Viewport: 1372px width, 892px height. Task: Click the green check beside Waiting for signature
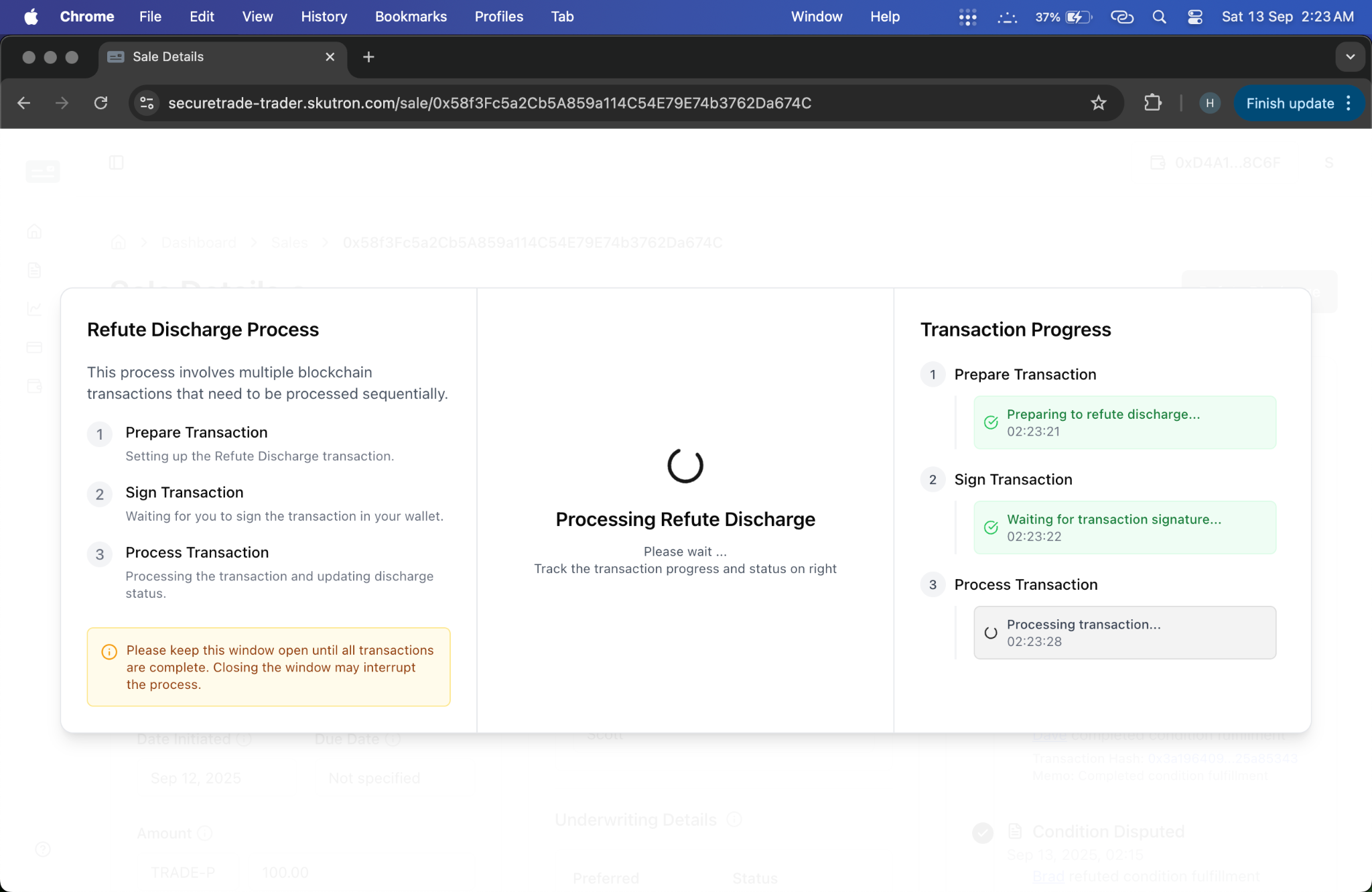click(x=991, y=527)
